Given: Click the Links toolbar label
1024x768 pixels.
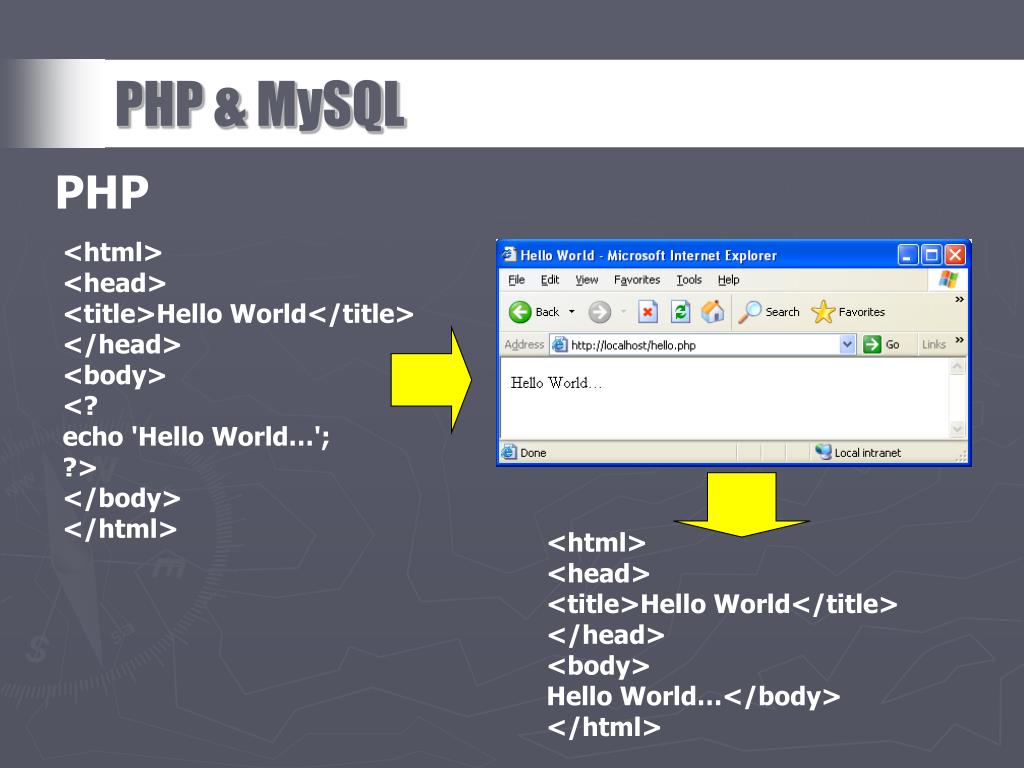Looking at the screenshot, I should coord(934,344).
